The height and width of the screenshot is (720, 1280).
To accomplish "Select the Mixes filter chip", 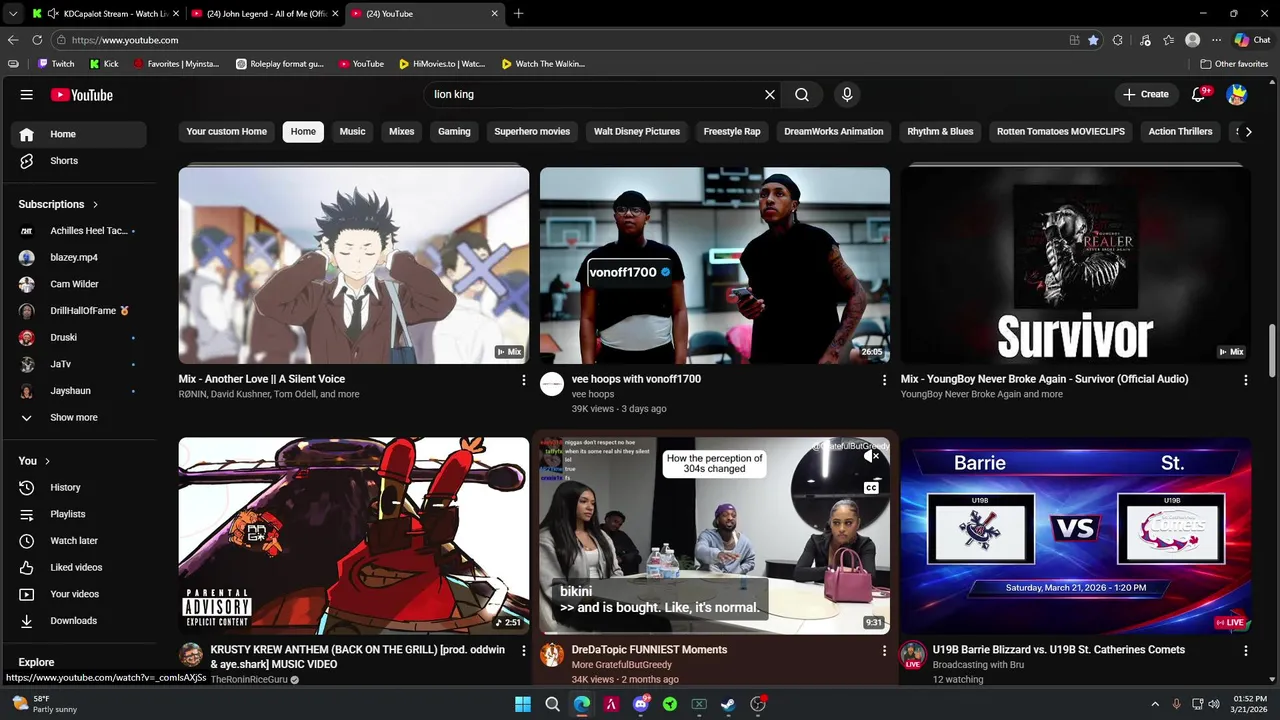I will pyautogui.click(x=402, y=131).
